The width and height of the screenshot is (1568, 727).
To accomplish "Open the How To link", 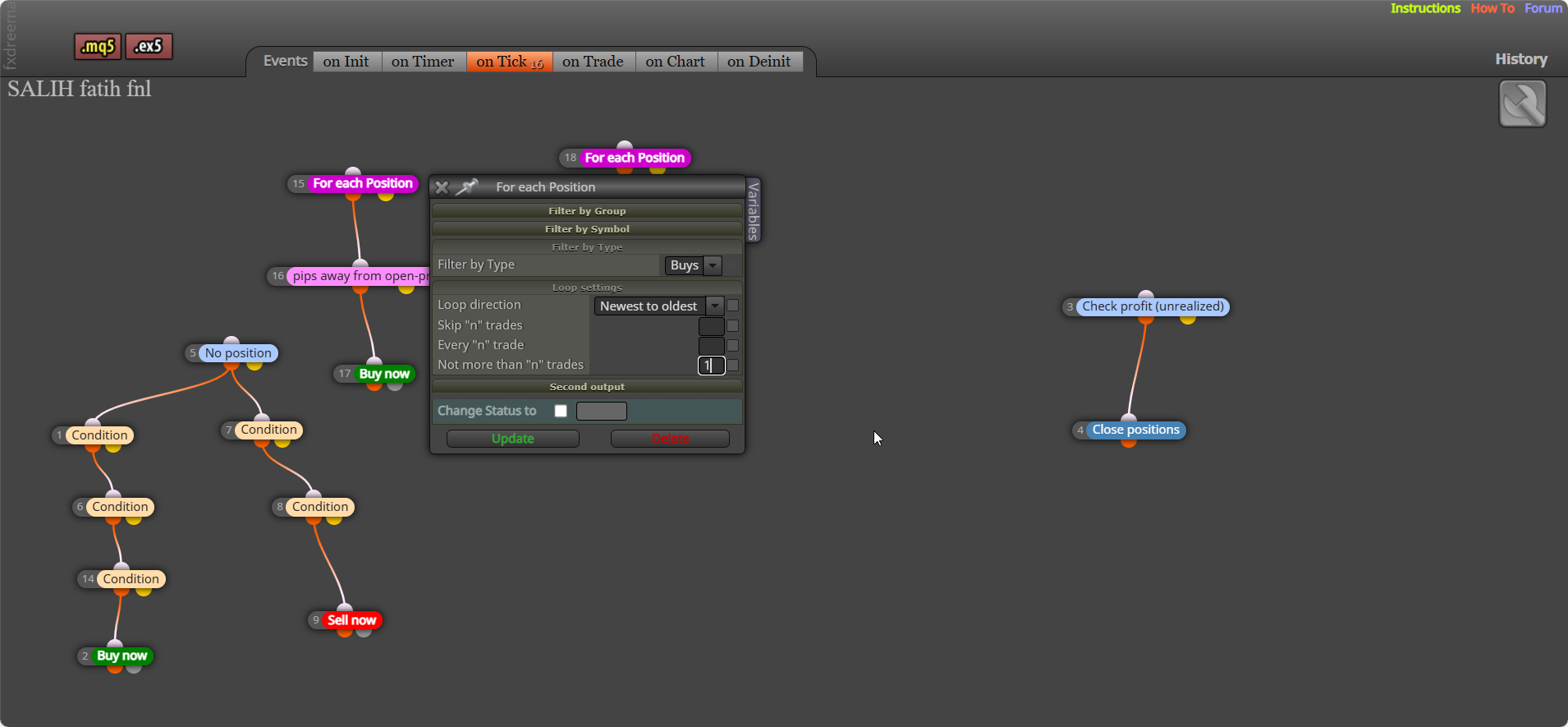I will point(1492,8).
